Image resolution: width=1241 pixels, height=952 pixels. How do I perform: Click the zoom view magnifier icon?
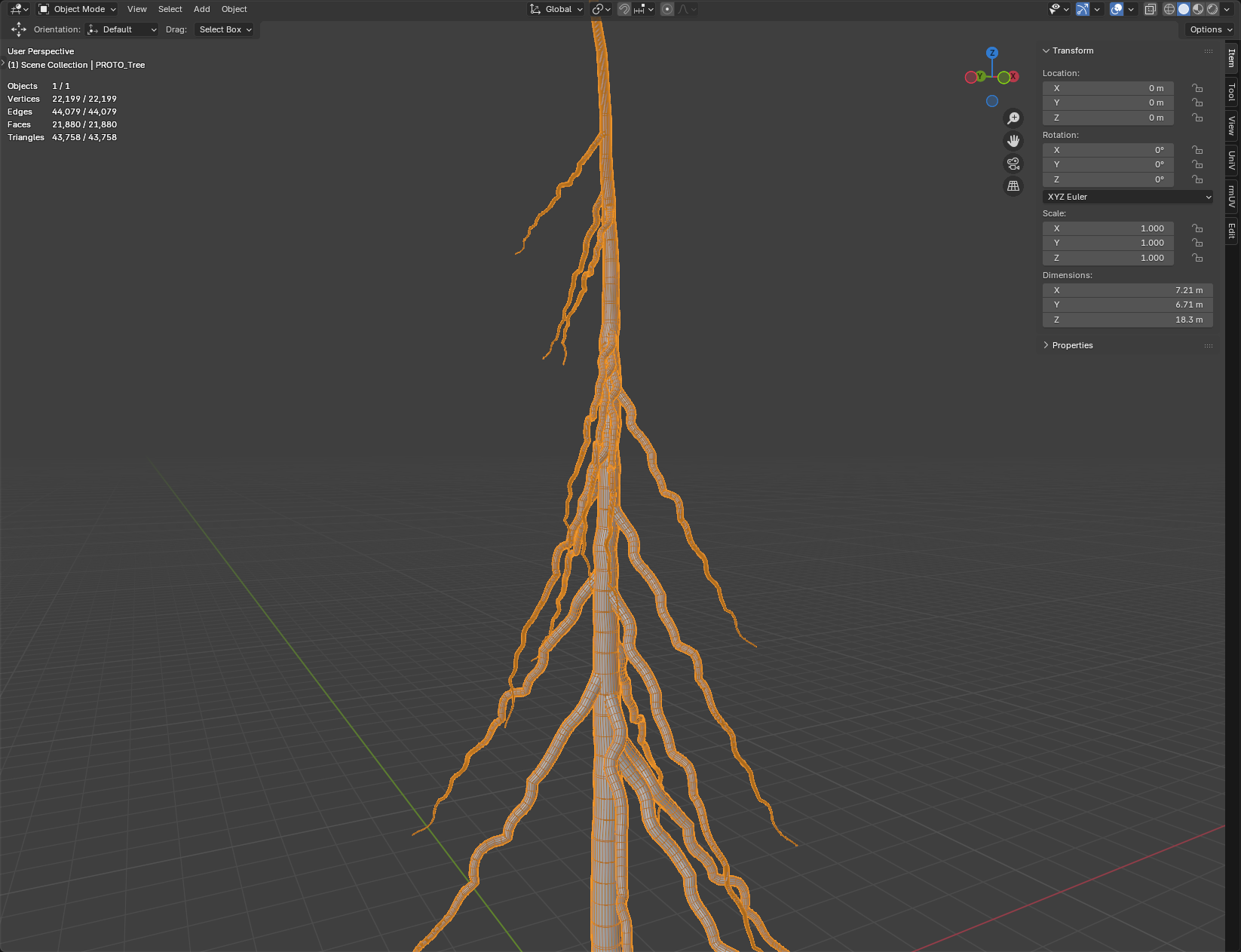point(1013,118)
